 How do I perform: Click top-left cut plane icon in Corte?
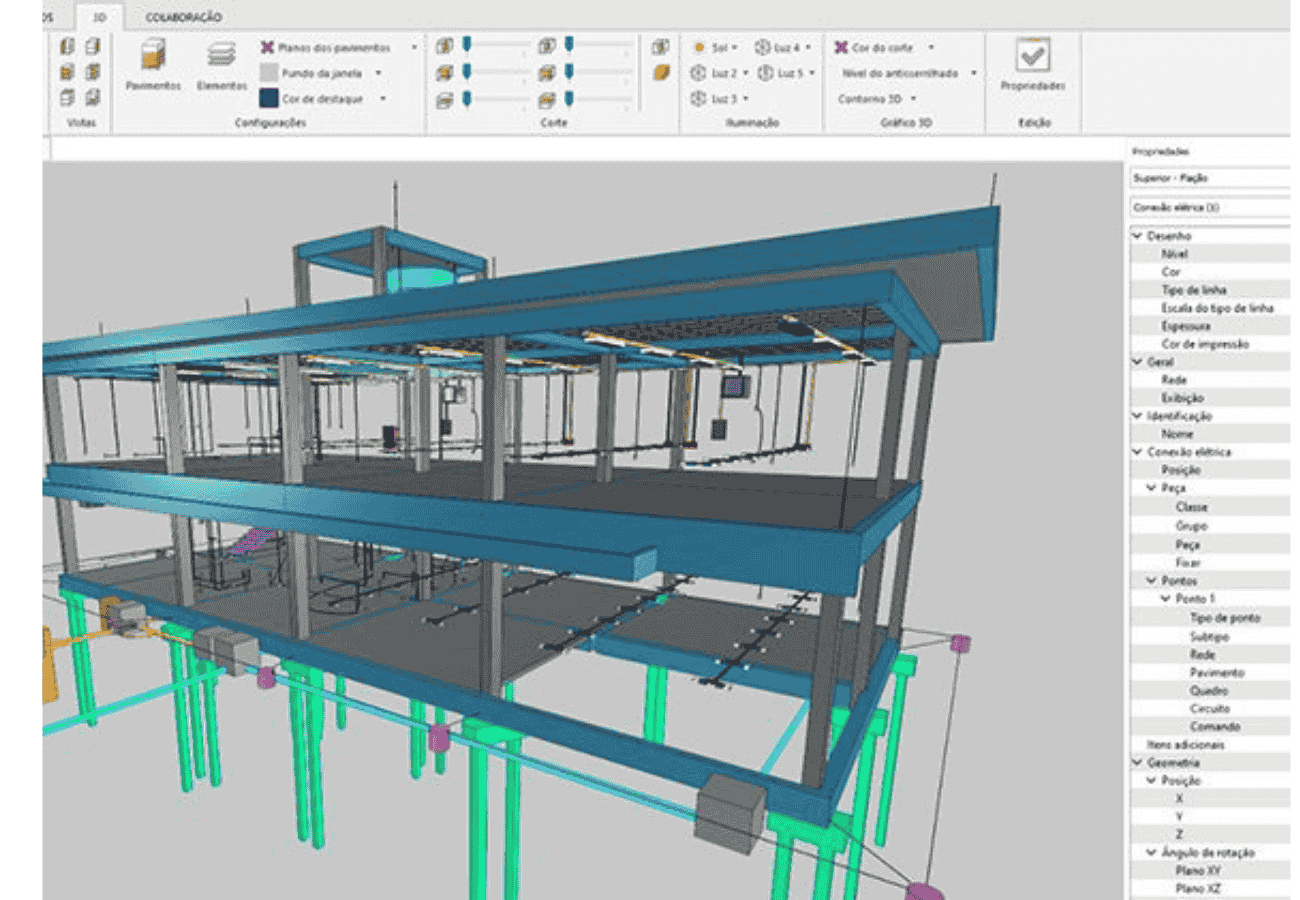[x=445, y=46]
